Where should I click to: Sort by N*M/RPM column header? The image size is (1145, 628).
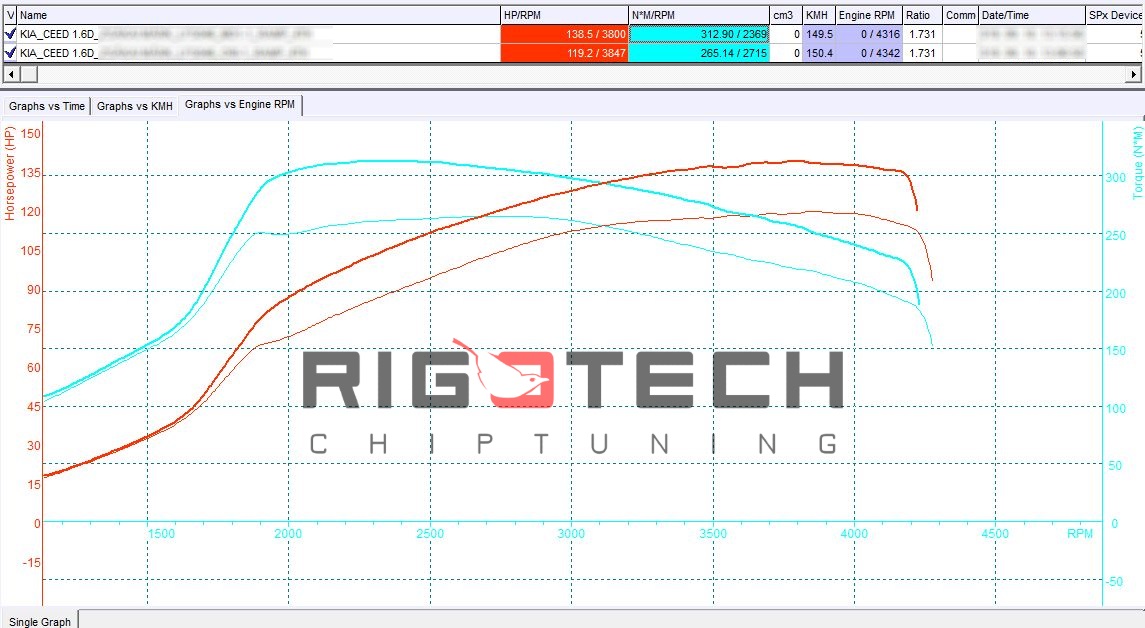pos(699,15)
